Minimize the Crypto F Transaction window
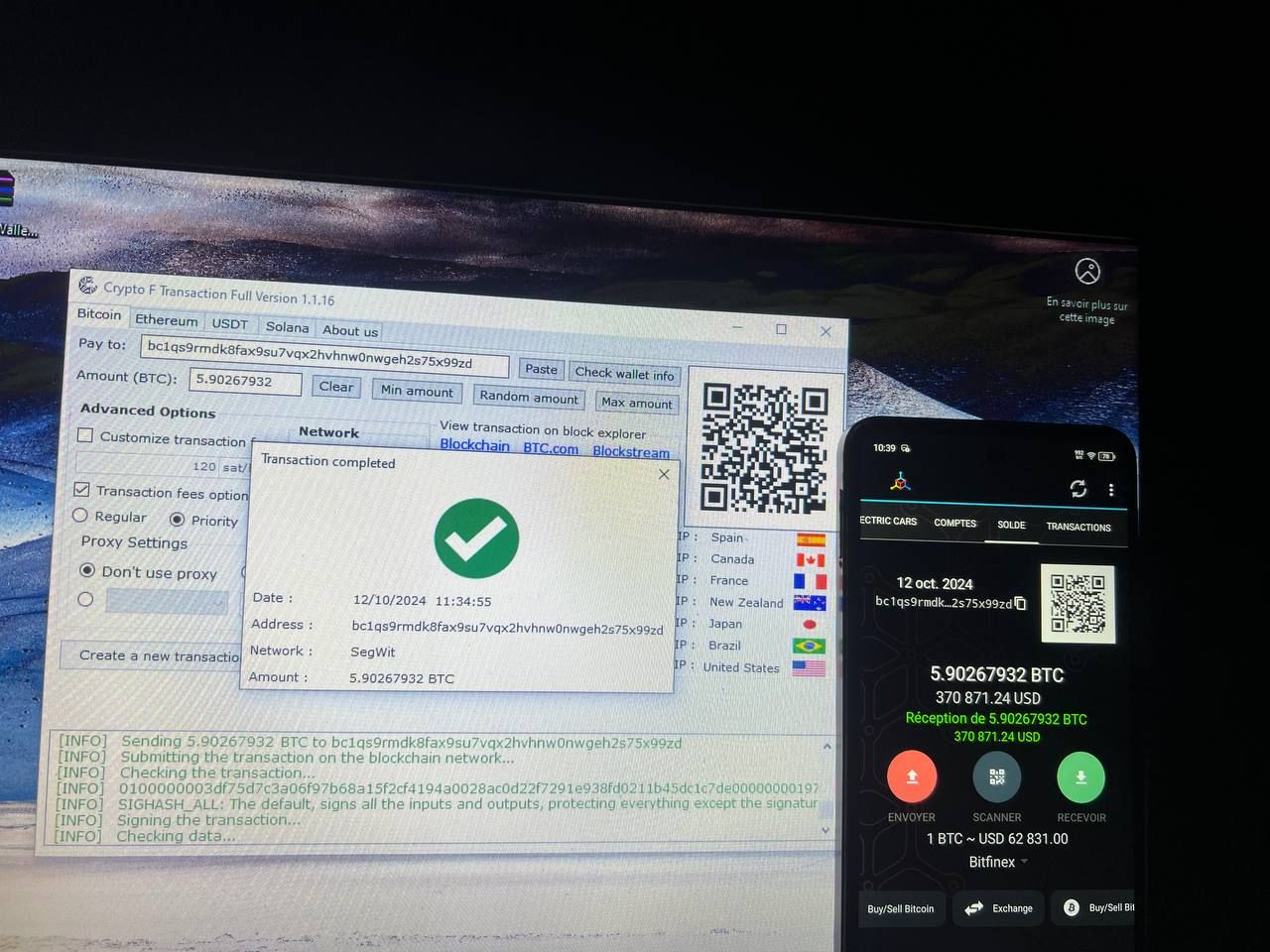The image size is (1270, 952). click(x=737, y=326)
